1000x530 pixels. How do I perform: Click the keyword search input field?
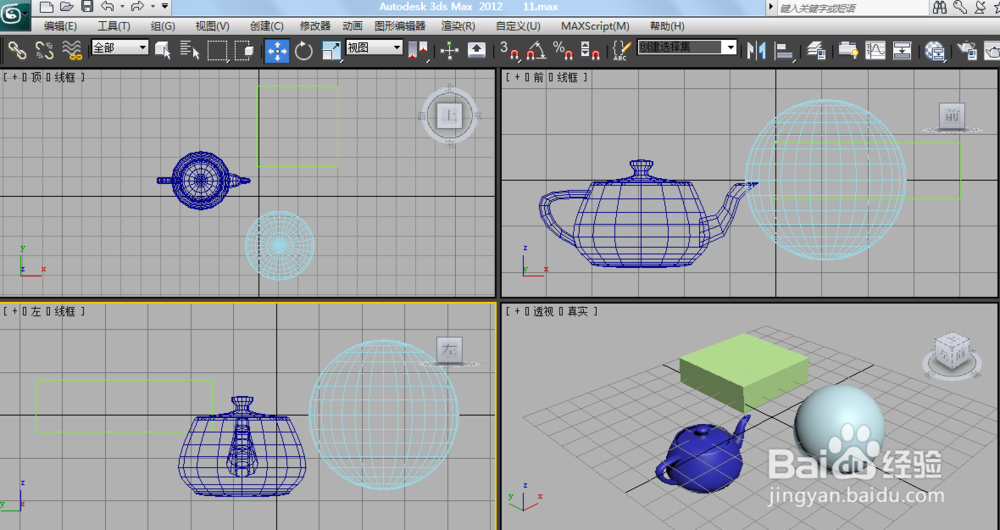pos(851,8)
